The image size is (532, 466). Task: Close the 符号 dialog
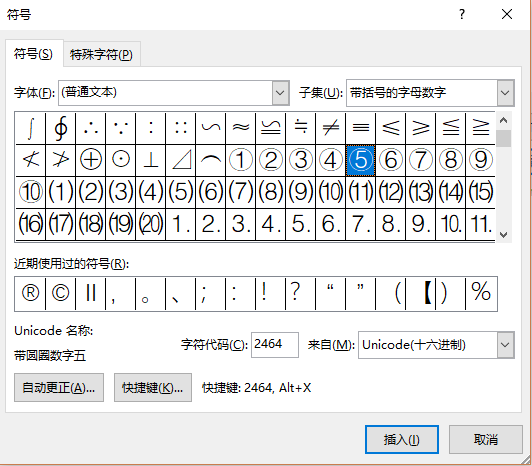point(507,14)
